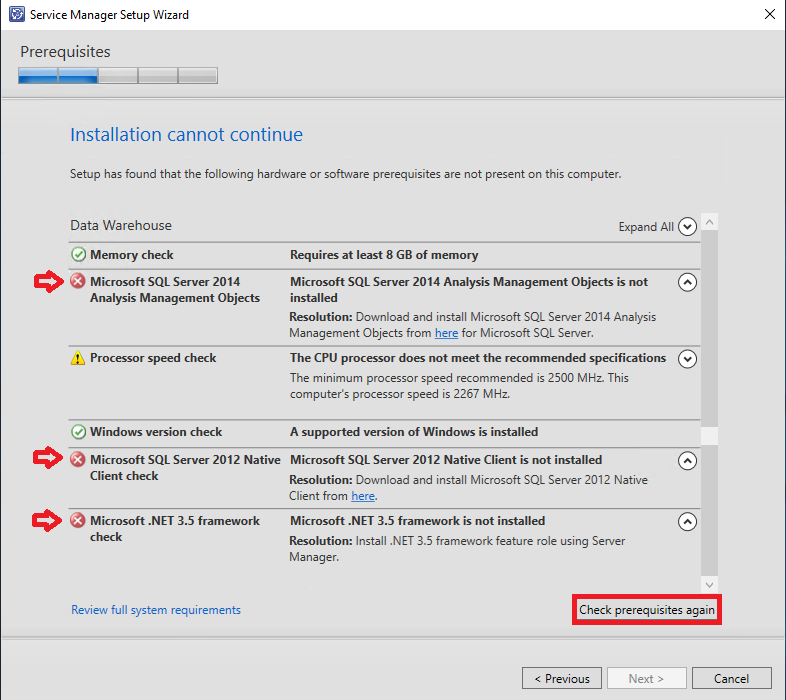Select the 'Windows version check' label
The image size is (786, 700).
156,432
